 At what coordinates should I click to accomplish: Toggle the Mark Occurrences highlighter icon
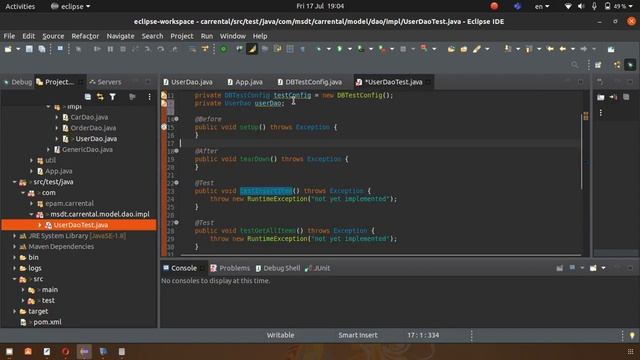[252, 49]
